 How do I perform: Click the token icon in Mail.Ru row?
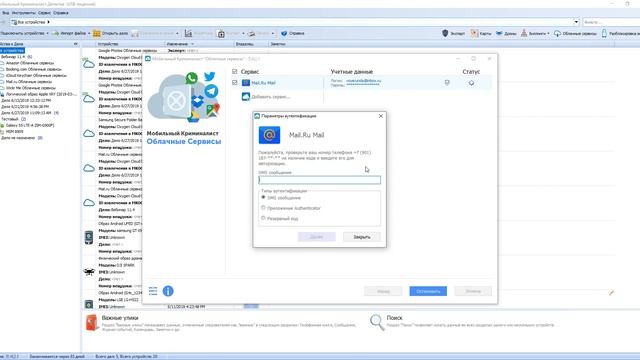click(447, 82)
